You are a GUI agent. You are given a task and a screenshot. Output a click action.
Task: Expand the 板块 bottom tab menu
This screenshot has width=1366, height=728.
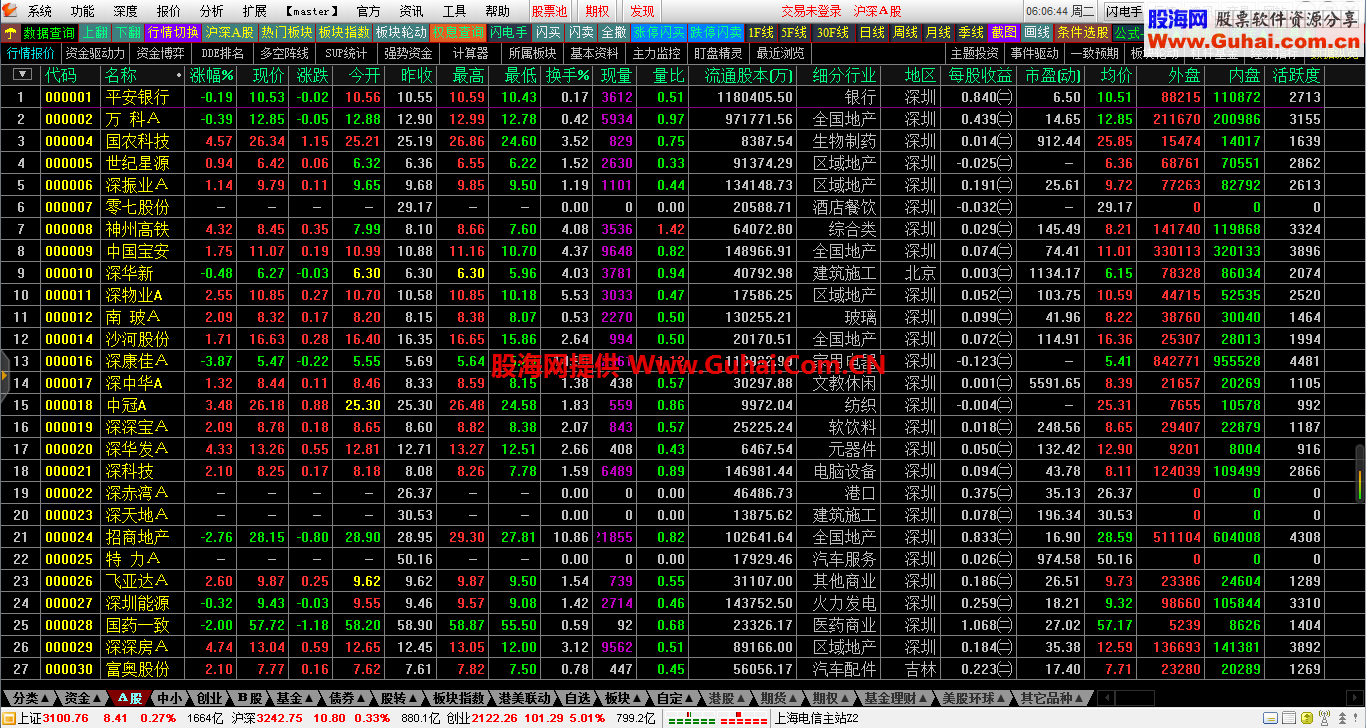click(624, 698)
